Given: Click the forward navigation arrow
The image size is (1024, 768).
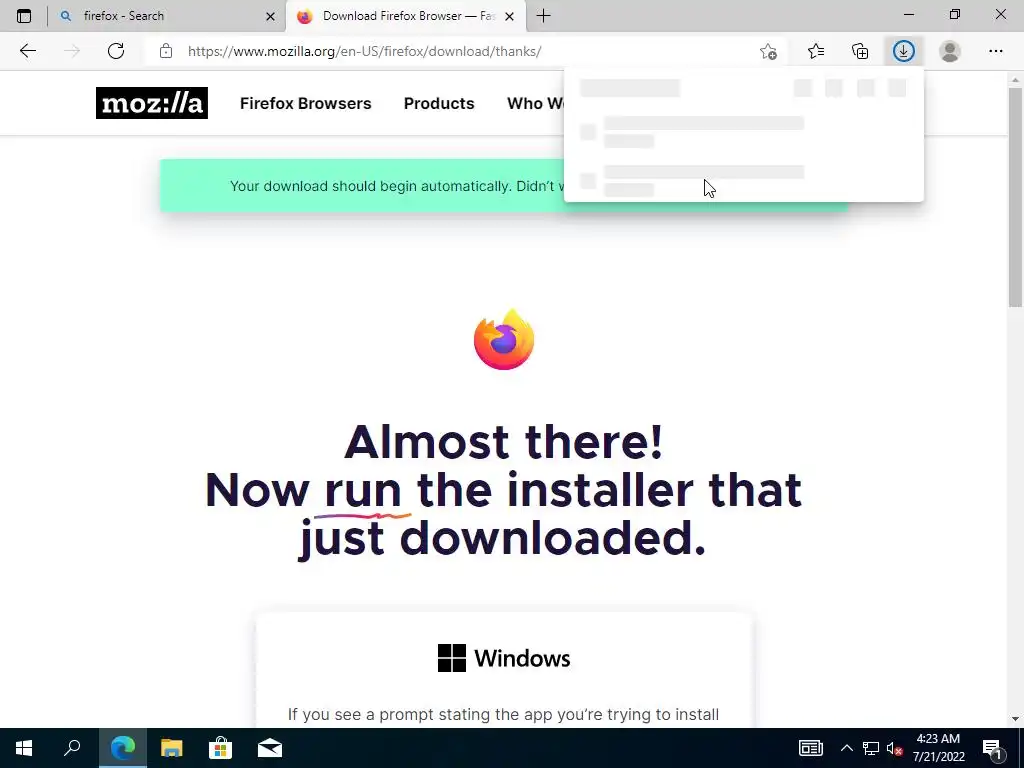Looking at the screenshot, I should point(72,51).
